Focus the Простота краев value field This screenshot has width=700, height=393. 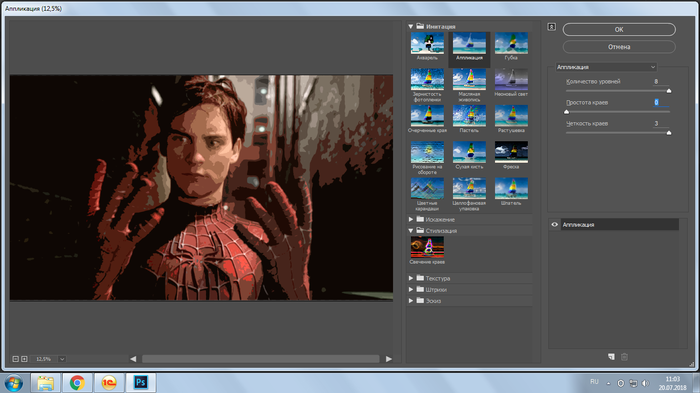pyautogui.click(x=661, y=102)
